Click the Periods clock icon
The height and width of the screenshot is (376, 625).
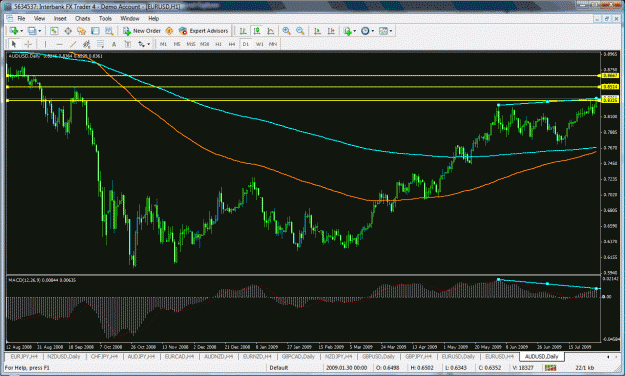[x=365, y=31]
